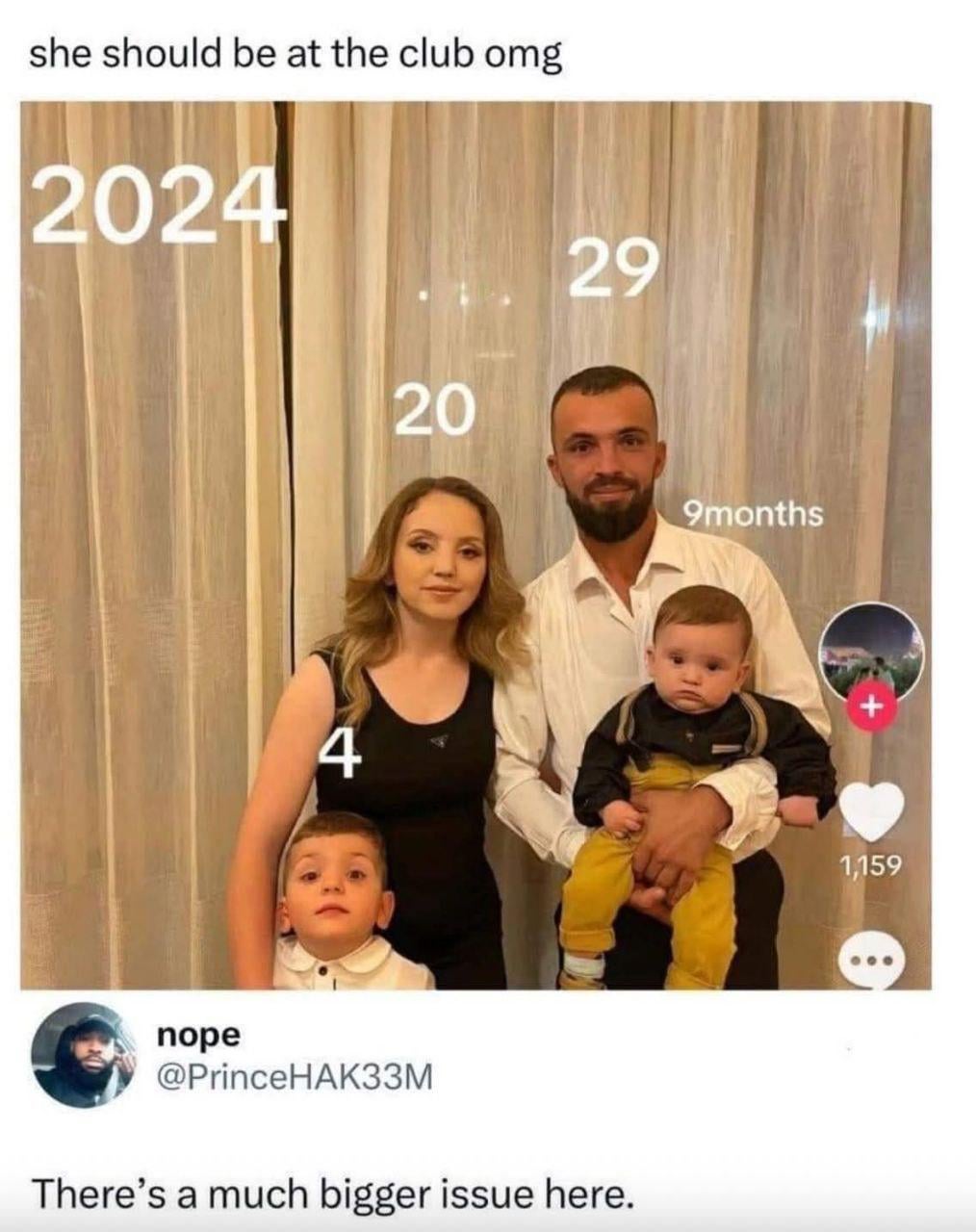Click the 1,159 like count
The width and height of the screenshot is (976, 1232).
870,866
